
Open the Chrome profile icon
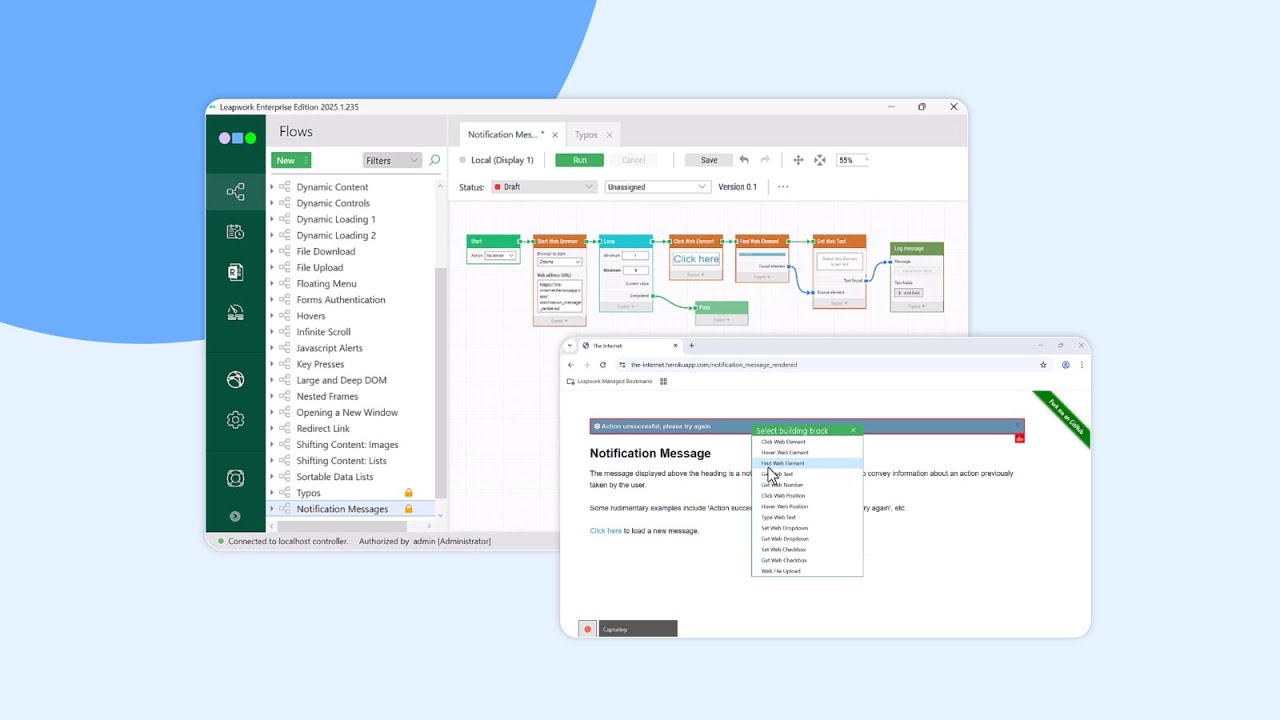[1065, 365]
